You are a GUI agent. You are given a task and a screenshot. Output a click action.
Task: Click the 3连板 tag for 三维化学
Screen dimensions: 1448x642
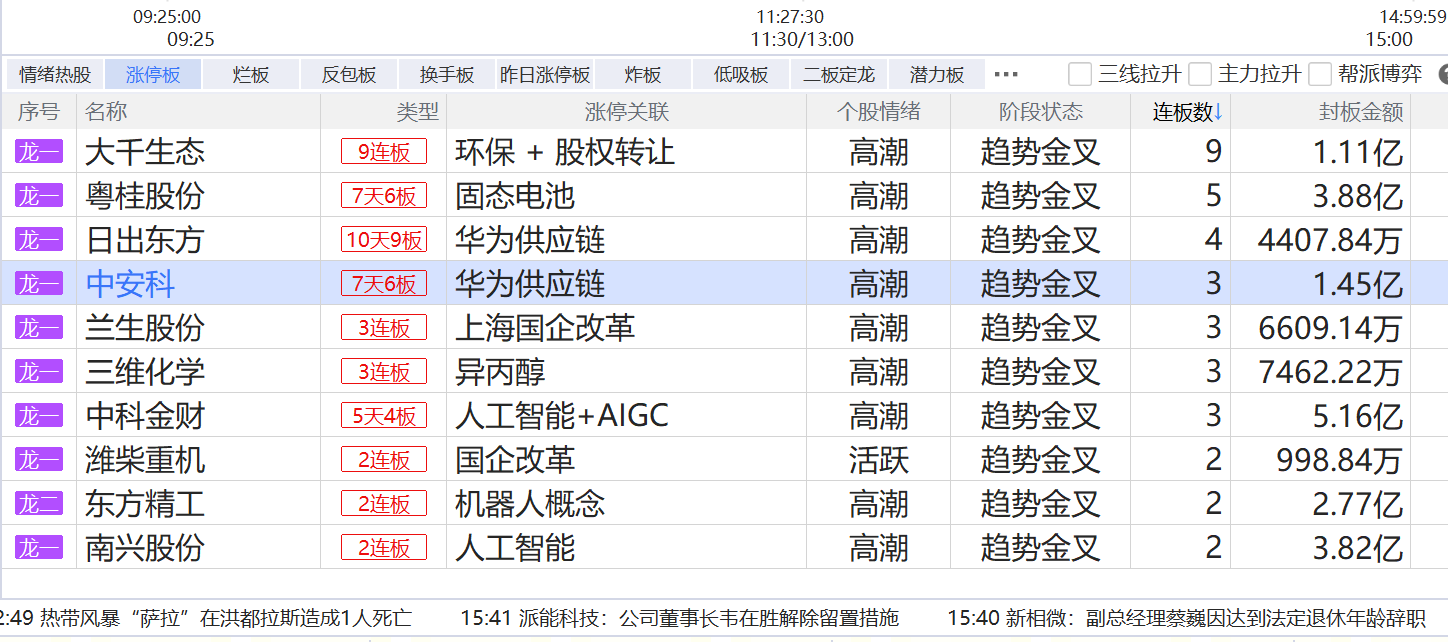click(x=384, y=372)
